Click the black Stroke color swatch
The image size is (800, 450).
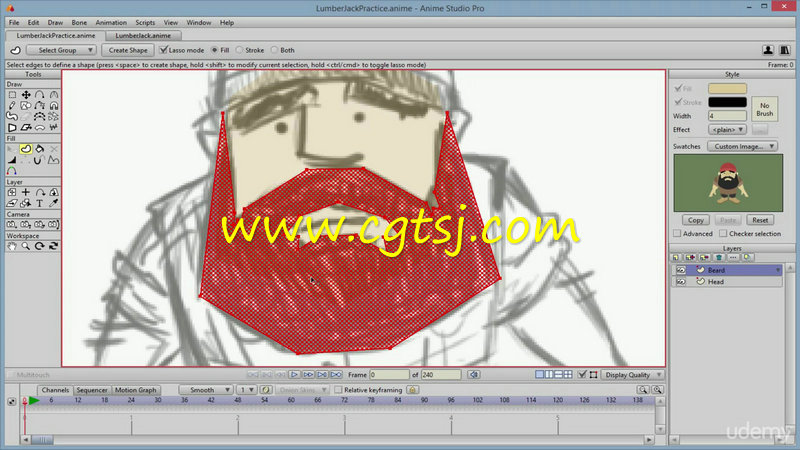click(727, 102)
